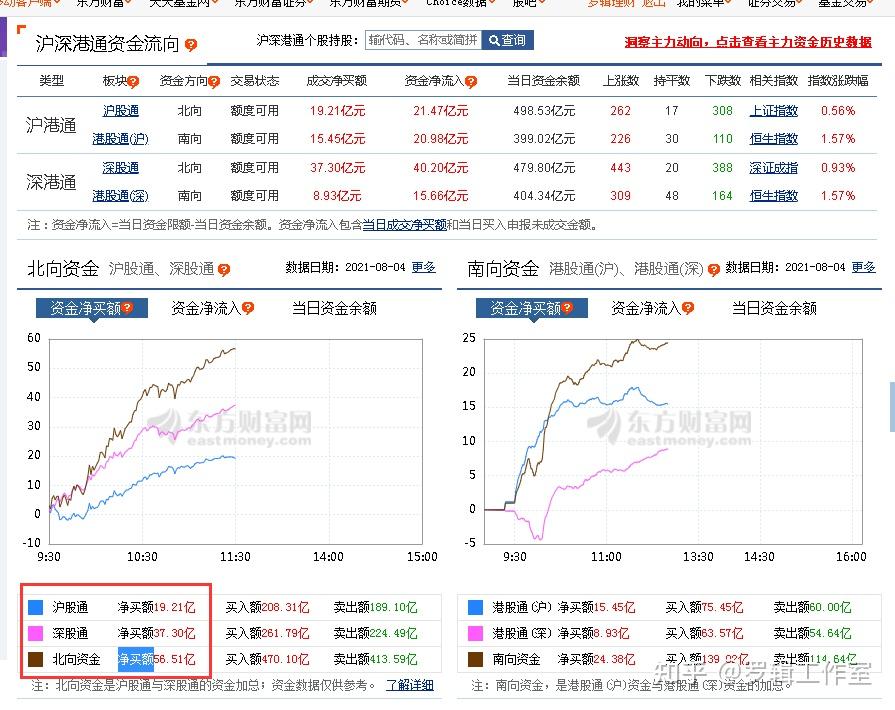This screenshot has height=710, width=895.
Task: Click 买入额75.45亿 in the 港股通(沪) legend row
Action: point(704,607)
